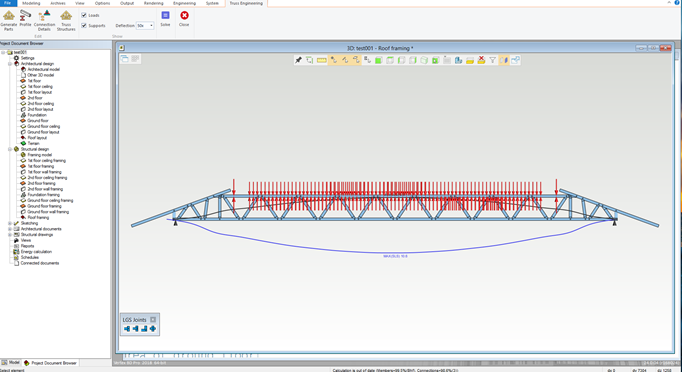Select the Framing model tree item
The height and width of the screenshot is (372, 682).
(40, 155)
